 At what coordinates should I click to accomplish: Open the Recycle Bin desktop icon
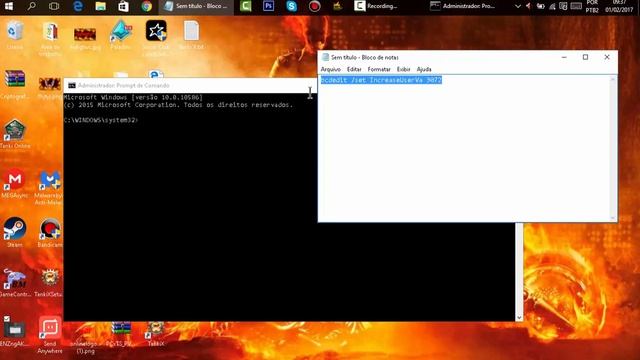pyautogui.click(x=15, y=35)
